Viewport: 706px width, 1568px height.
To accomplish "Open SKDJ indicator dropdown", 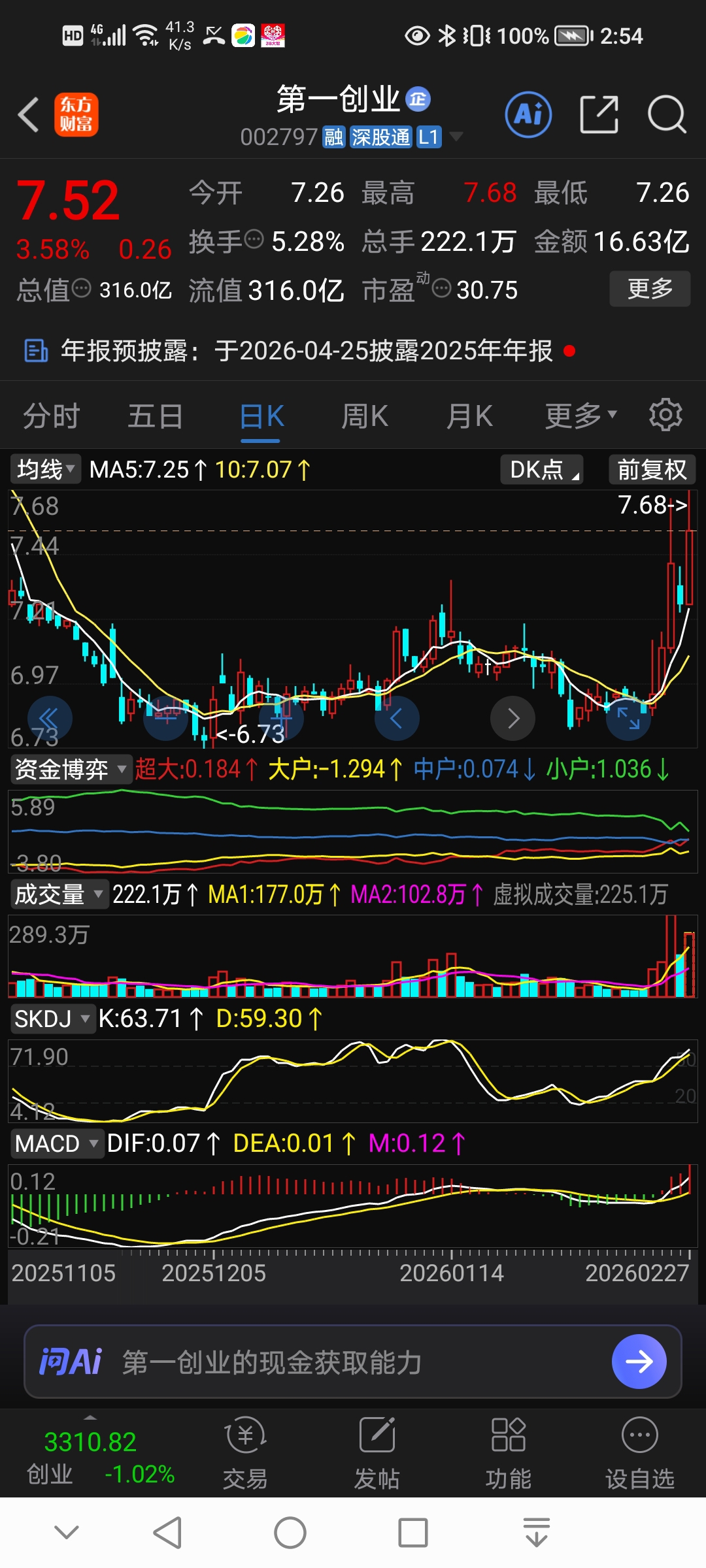I will click(x=52, y=1019).
